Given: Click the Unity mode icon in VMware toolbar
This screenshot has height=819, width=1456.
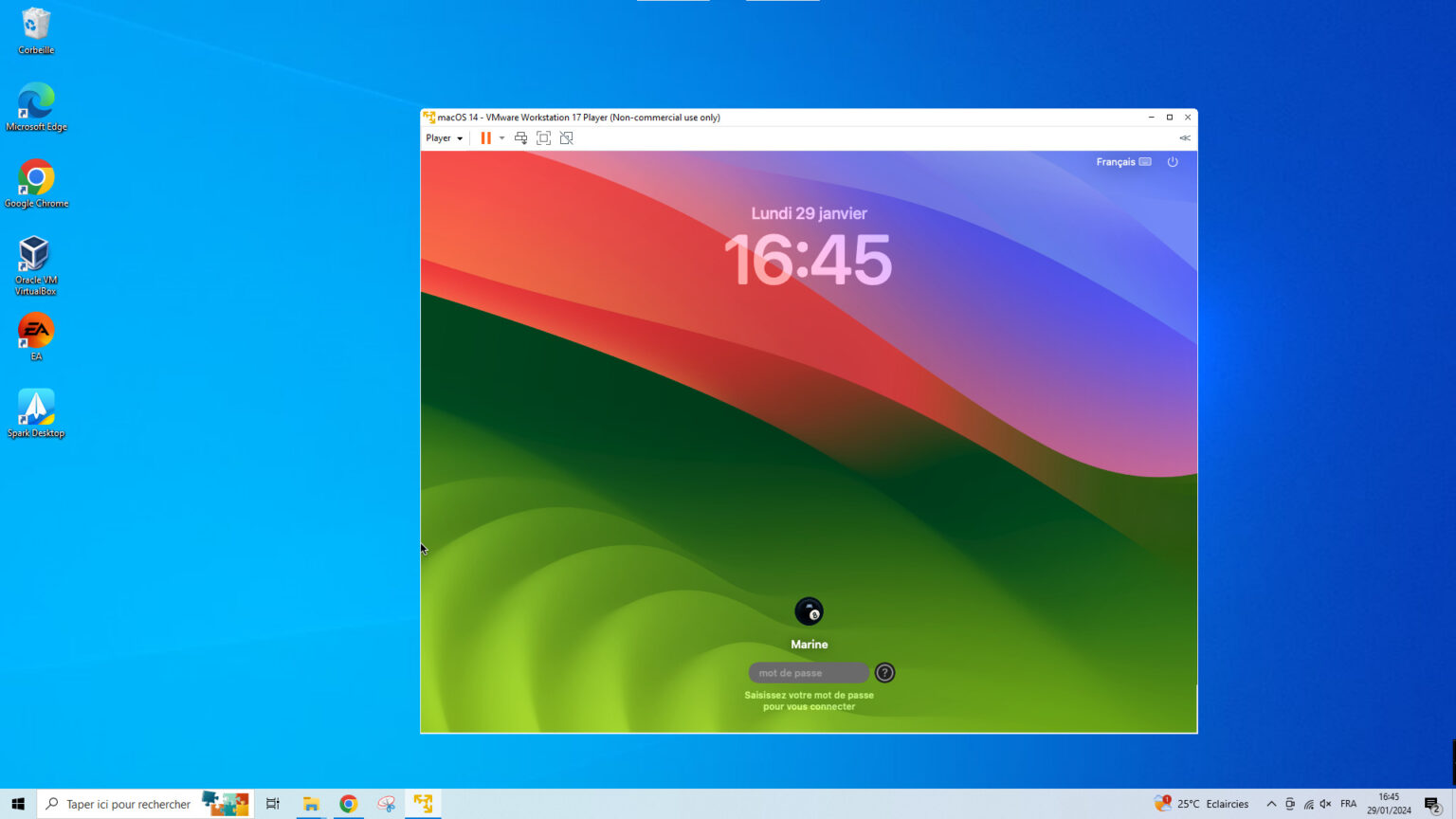Looking at the screenshot, I should tap(566, 137).
